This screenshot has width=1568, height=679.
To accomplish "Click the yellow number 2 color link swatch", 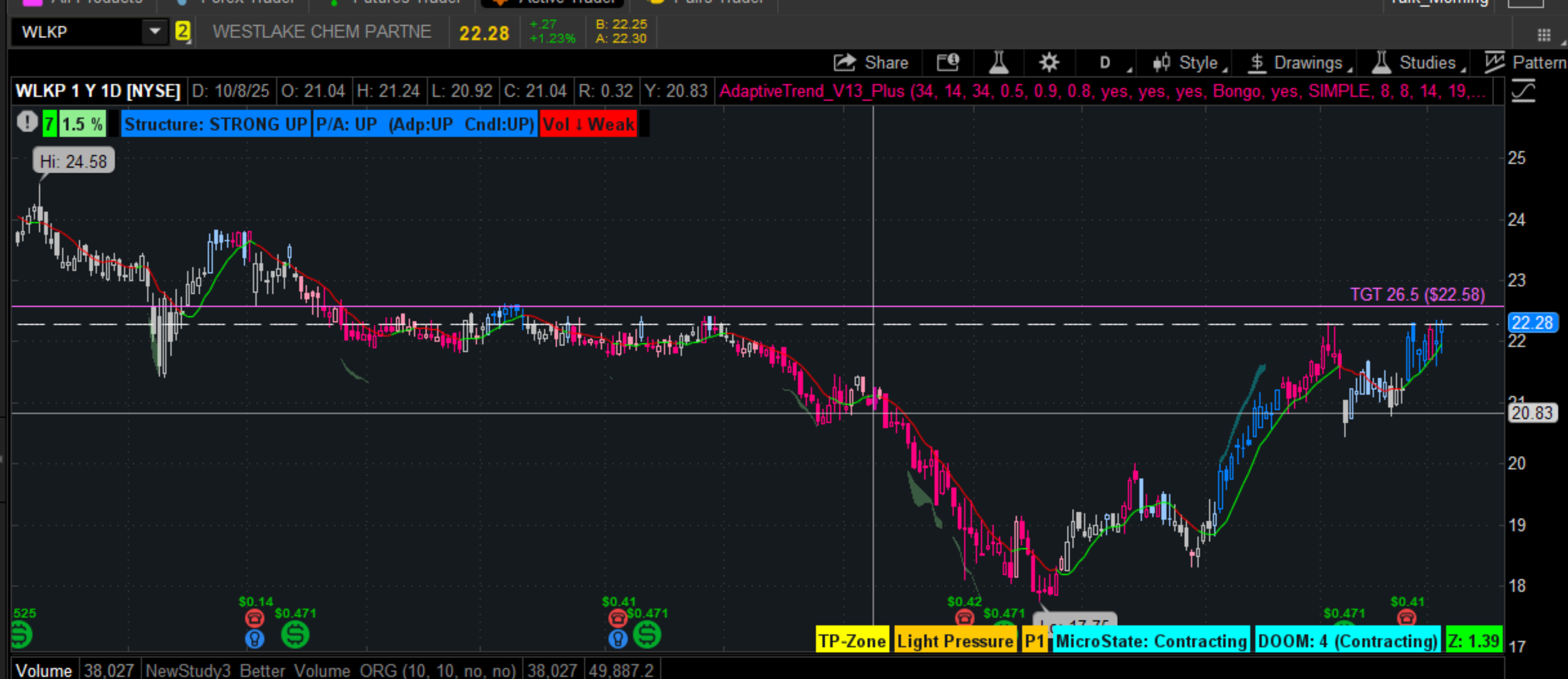I will tap(182, 31).
